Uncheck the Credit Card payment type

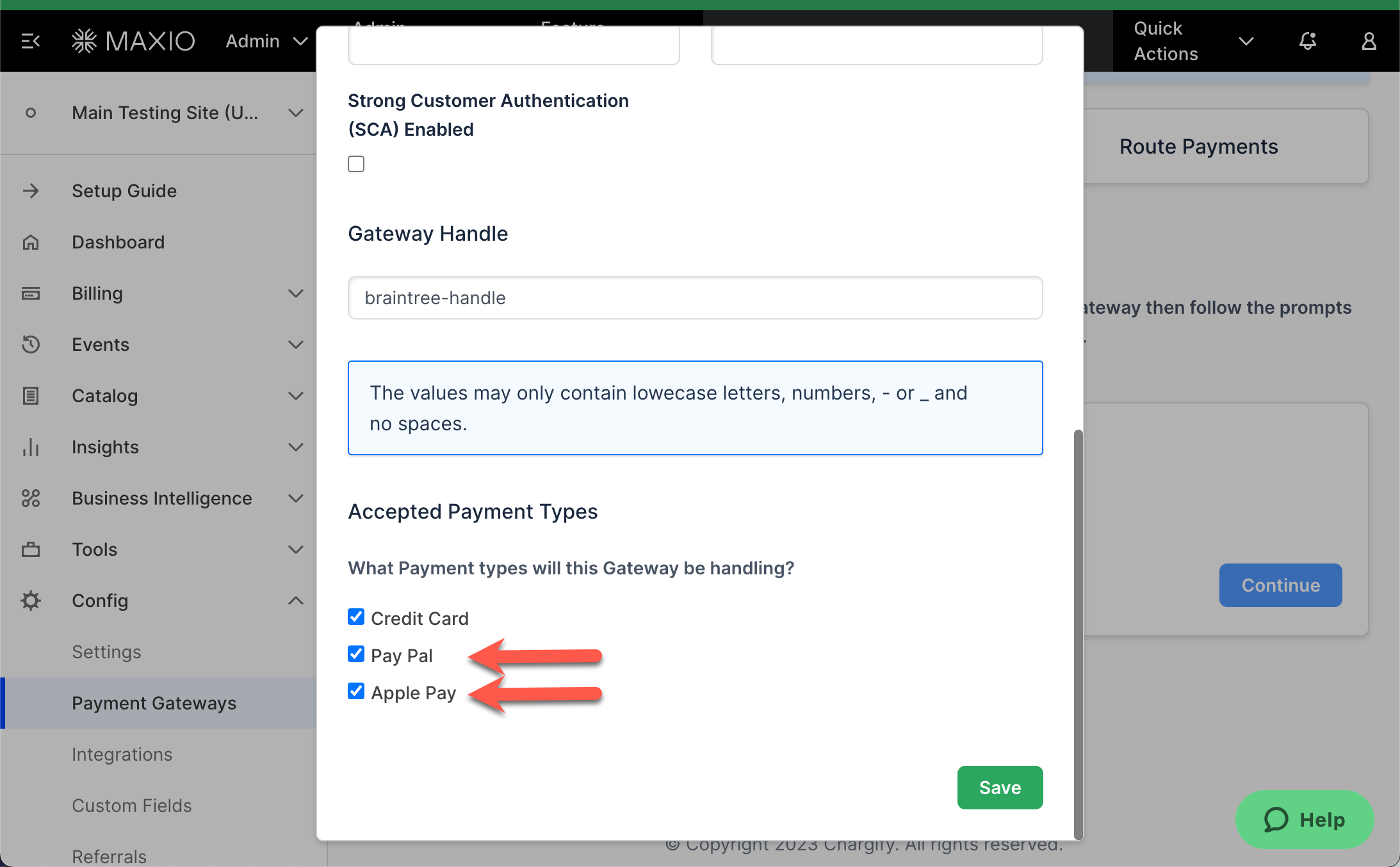(356, 617)
